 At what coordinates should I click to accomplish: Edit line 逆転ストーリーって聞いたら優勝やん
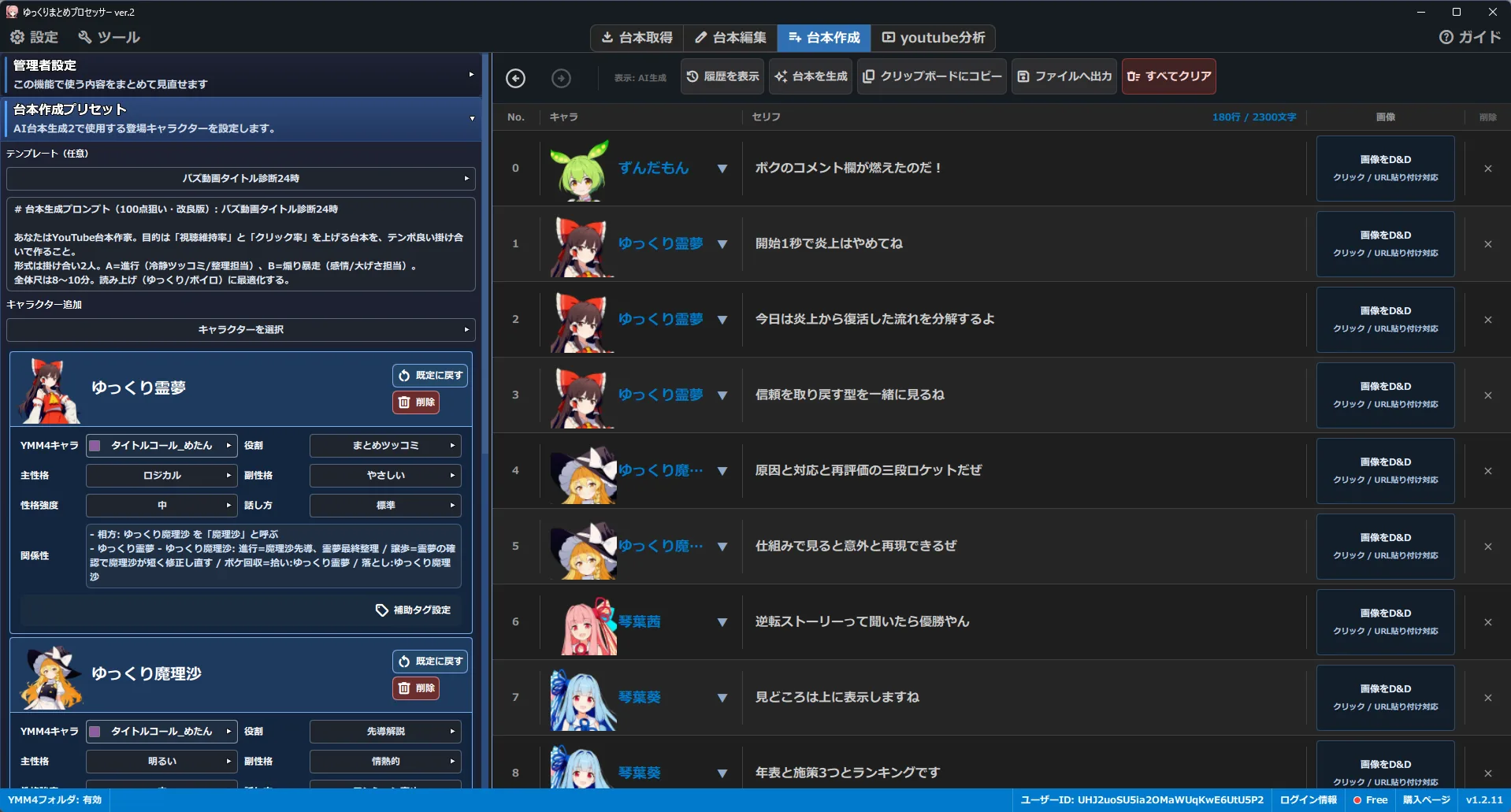click(862, 621)
